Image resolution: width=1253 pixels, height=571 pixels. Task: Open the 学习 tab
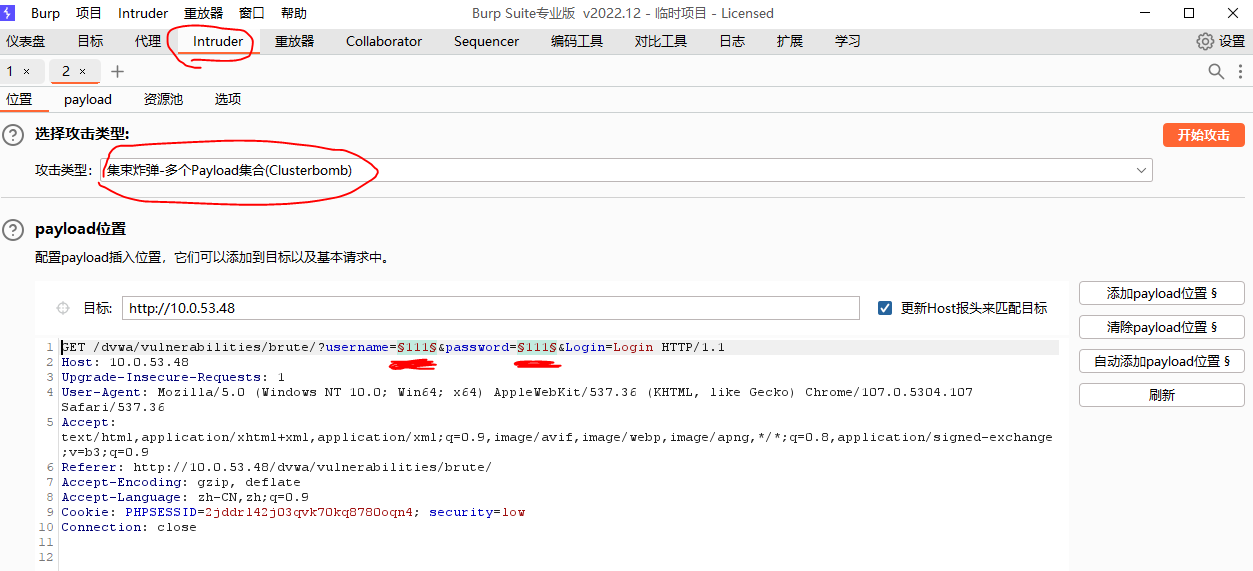[848, 41]
